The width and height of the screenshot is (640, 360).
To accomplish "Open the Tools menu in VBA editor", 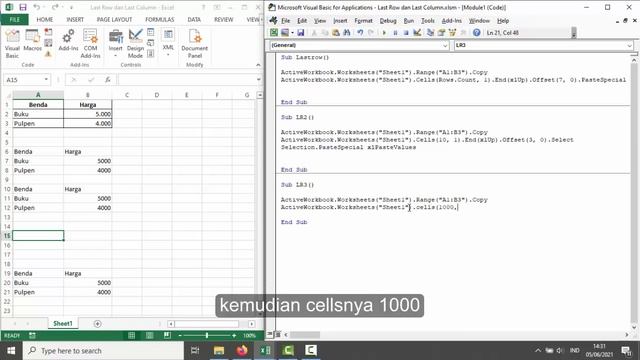I will click(x=428, y=21).
